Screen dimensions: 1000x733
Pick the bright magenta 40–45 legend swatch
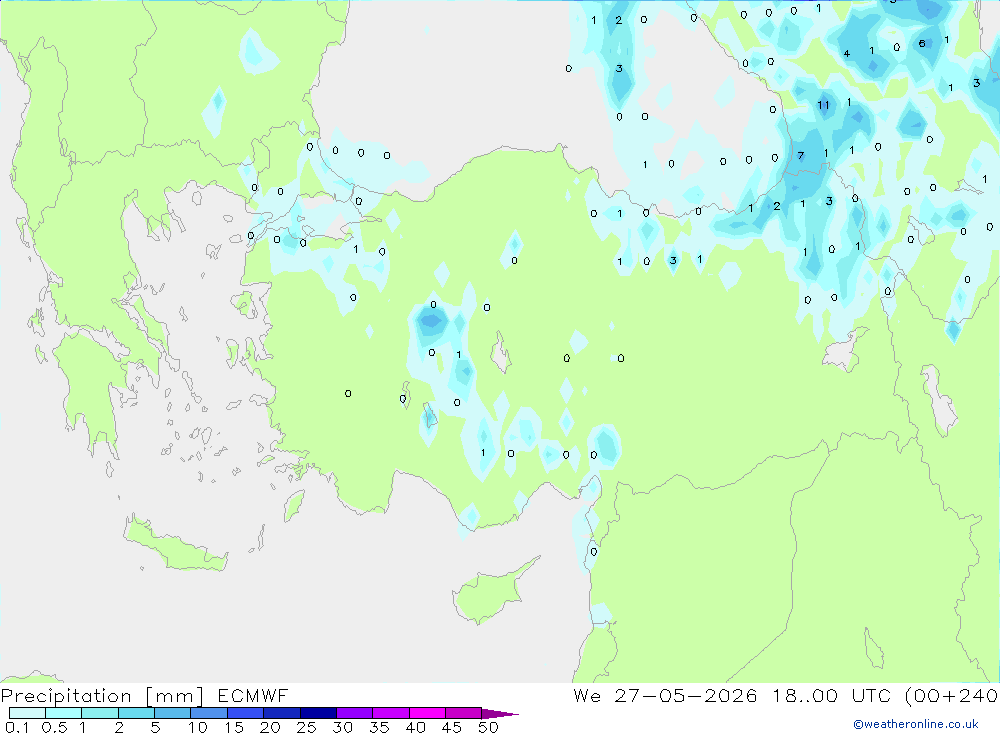click(x=427, y=713)
